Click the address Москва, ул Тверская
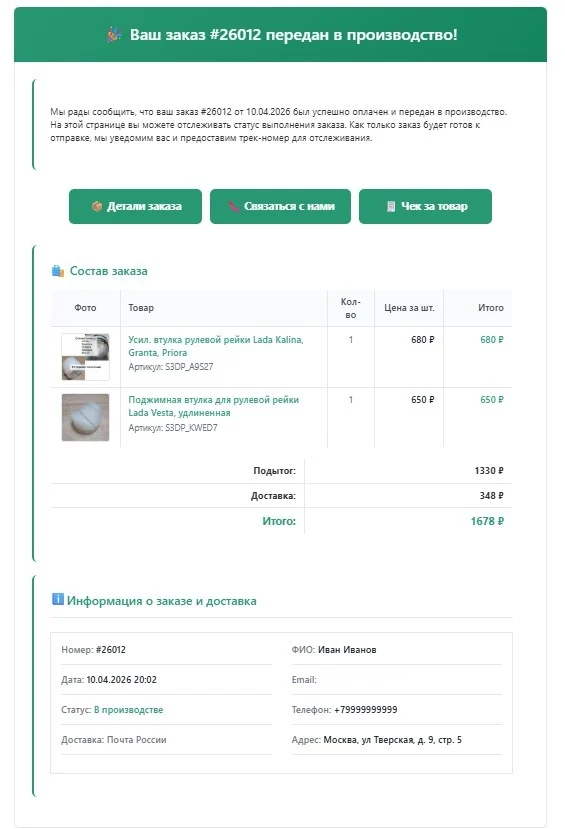Image resolution: width=565 pixels, height=829 pixels. tap(392, 740)
